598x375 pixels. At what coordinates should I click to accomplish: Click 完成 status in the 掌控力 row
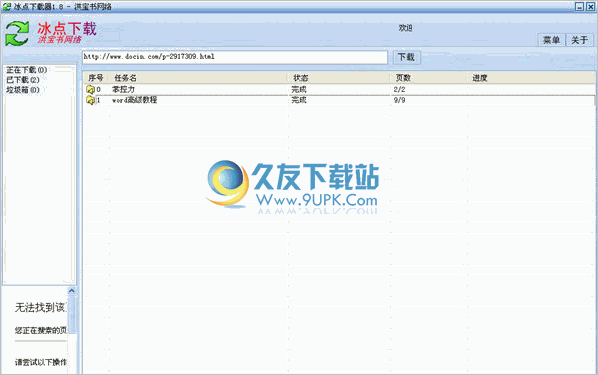pyautogui.click(x=299, y=89)
